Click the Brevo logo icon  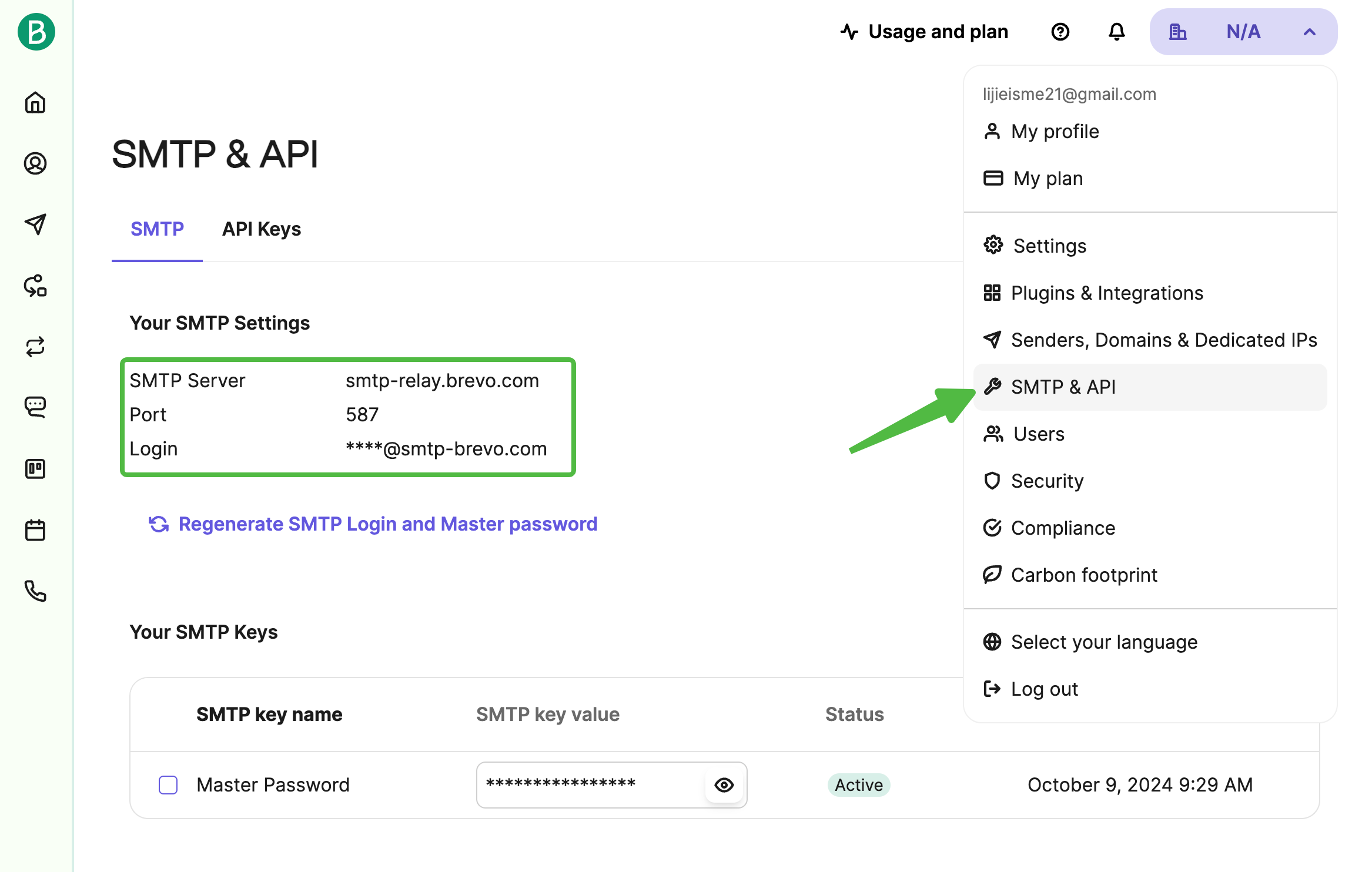tap(36, 32)
